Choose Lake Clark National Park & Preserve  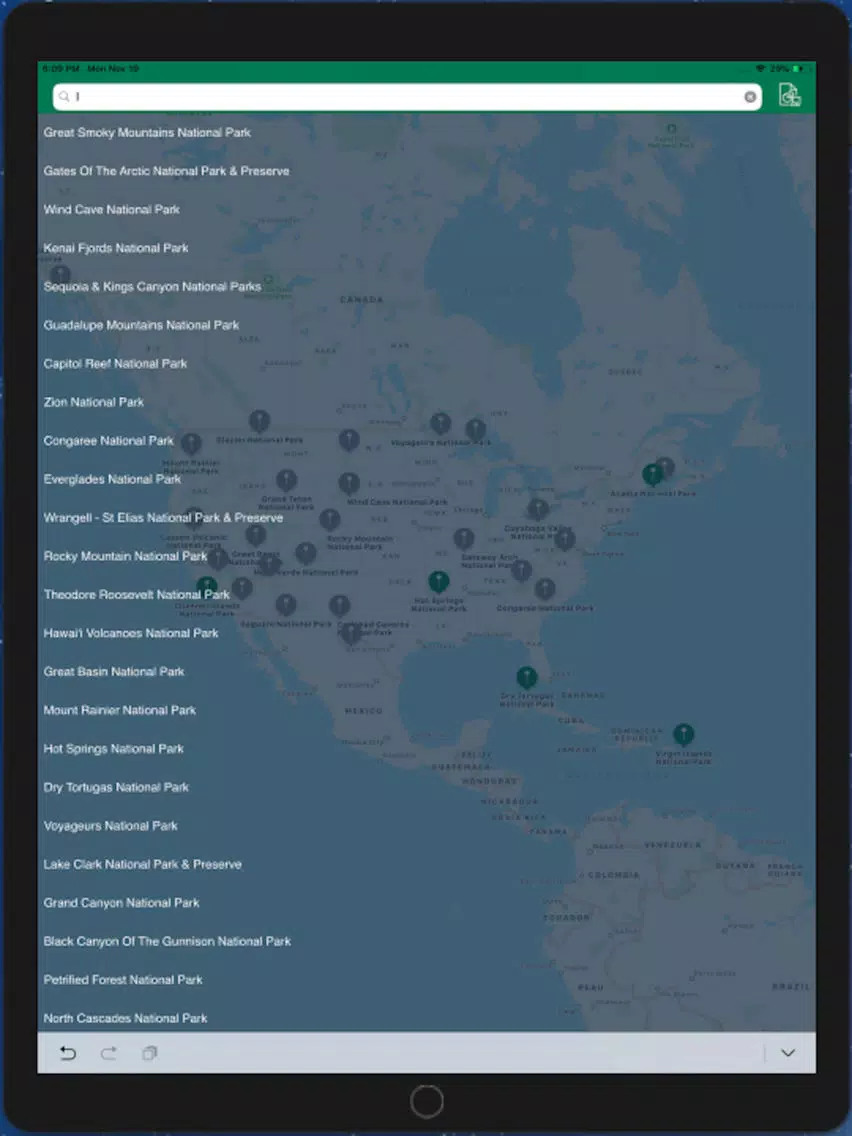pyautogui.click(x=143, y=864)
